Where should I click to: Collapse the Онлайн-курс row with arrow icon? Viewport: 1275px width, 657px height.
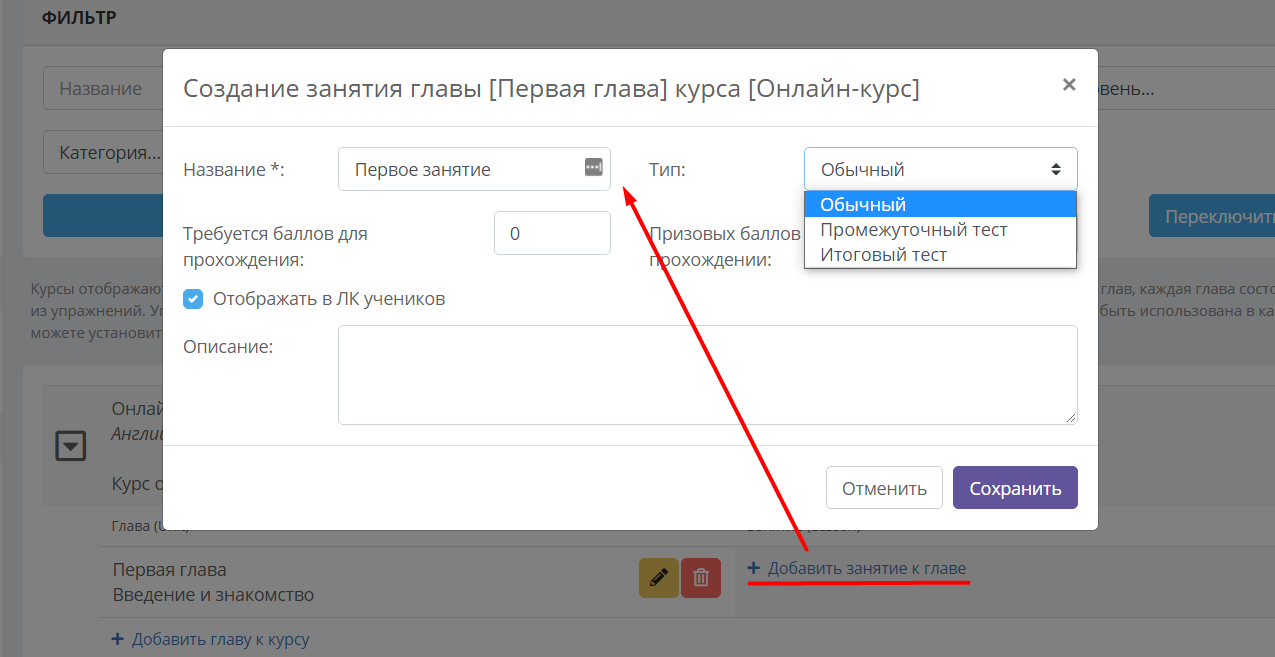(70, 446)
